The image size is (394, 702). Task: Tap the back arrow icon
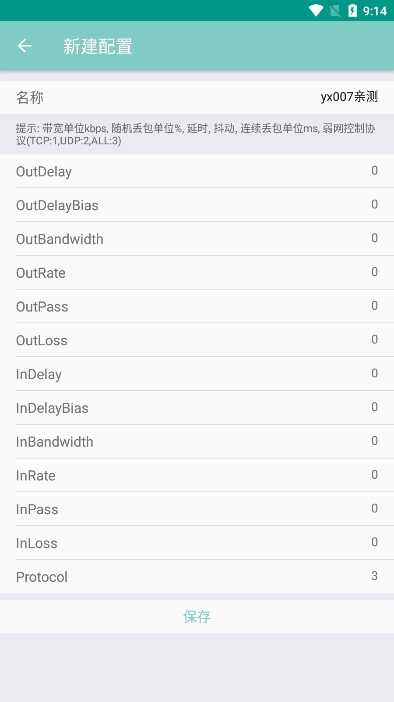click(25, 46)
